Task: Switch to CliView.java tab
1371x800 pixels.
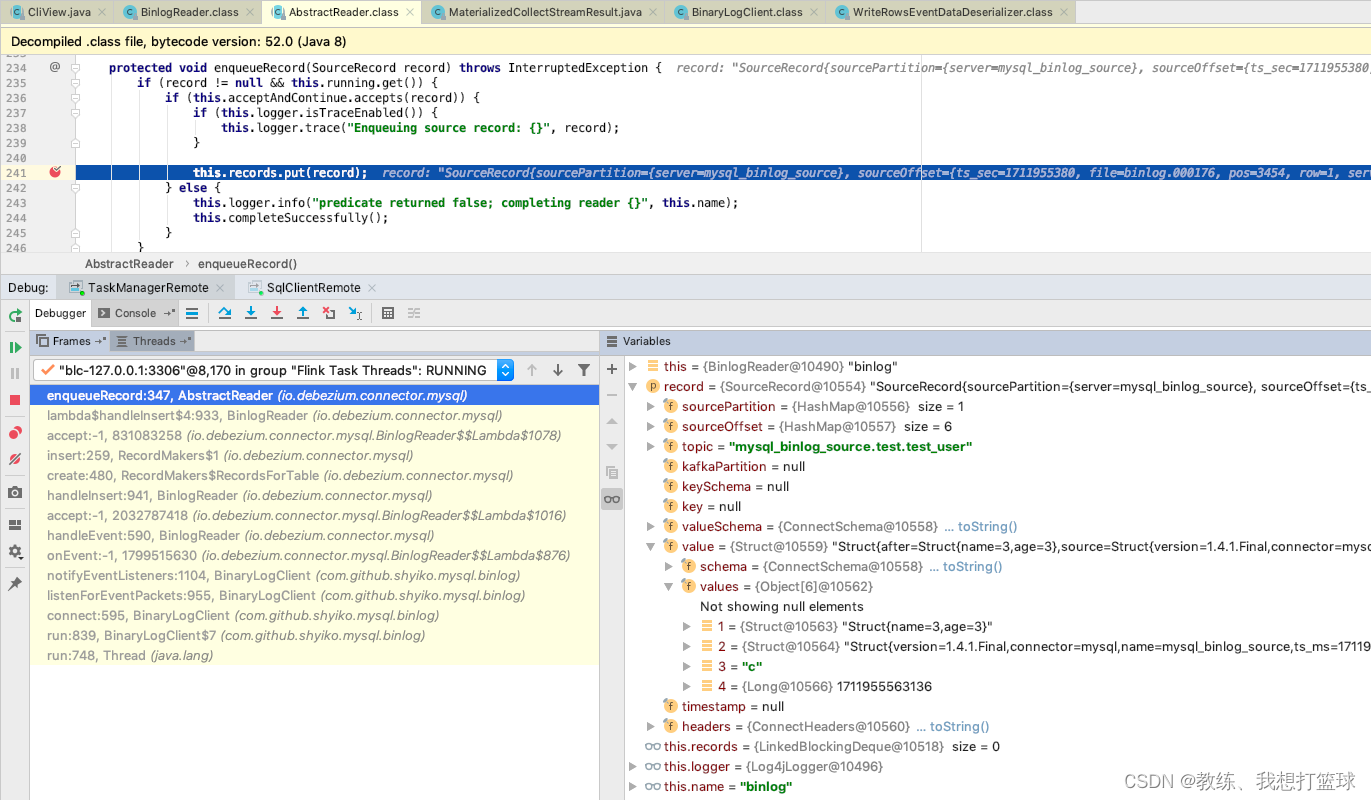Action: click(x=57, y=12)
